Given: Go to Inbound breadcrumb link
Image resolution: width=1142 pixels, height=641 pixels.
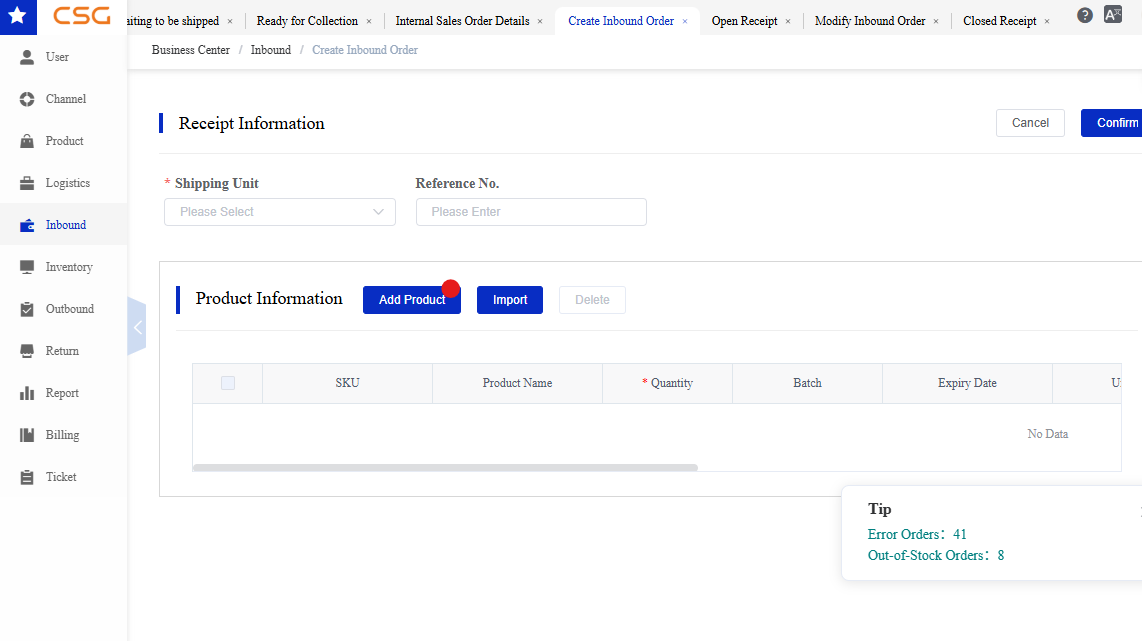Looking at the screenshot, I should (x=271, y=50).
